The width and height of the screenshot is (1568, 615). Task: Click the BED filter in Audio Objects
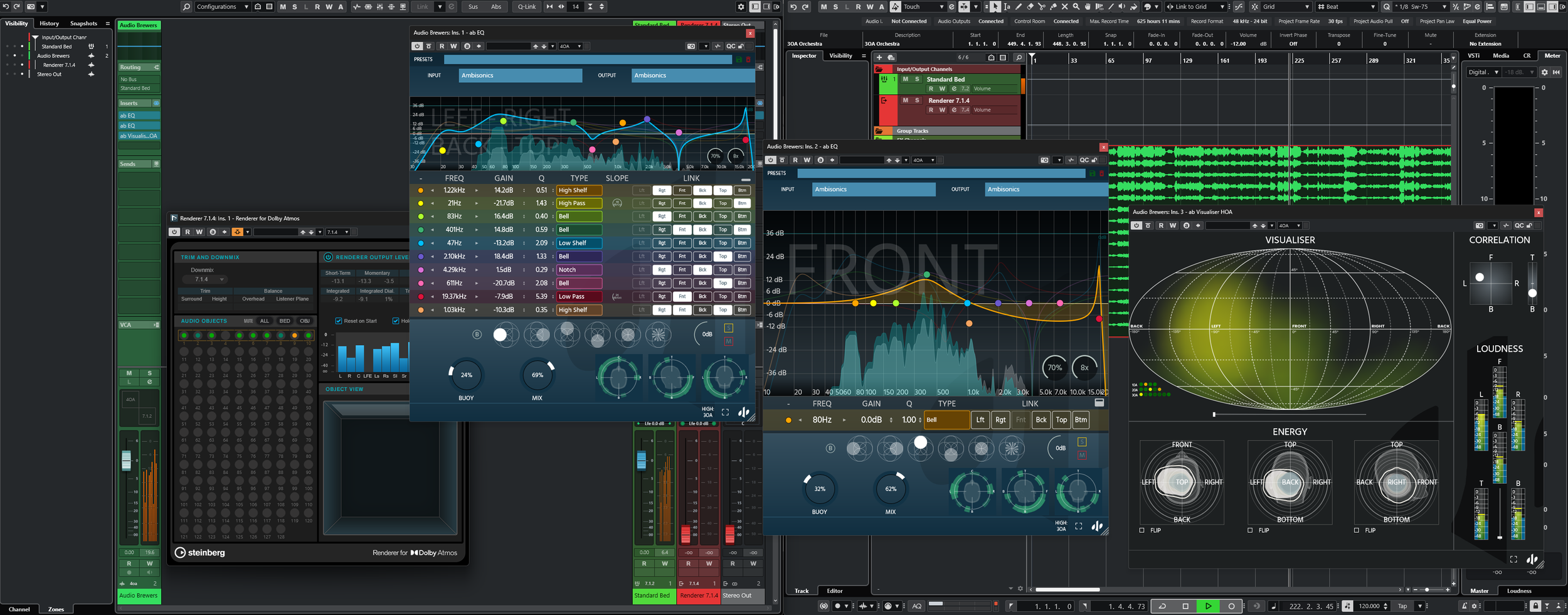click(x=285, y=321)
